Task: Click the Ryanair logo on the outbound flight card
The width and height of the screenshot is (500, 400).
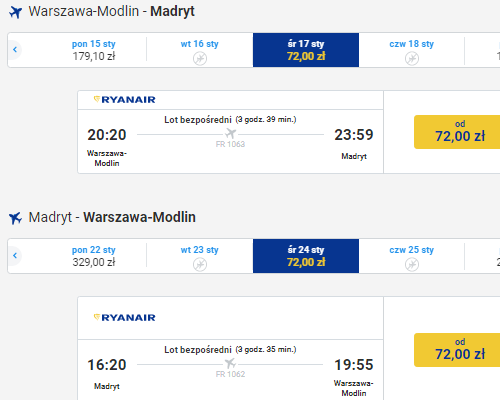Action: (125, 99)
